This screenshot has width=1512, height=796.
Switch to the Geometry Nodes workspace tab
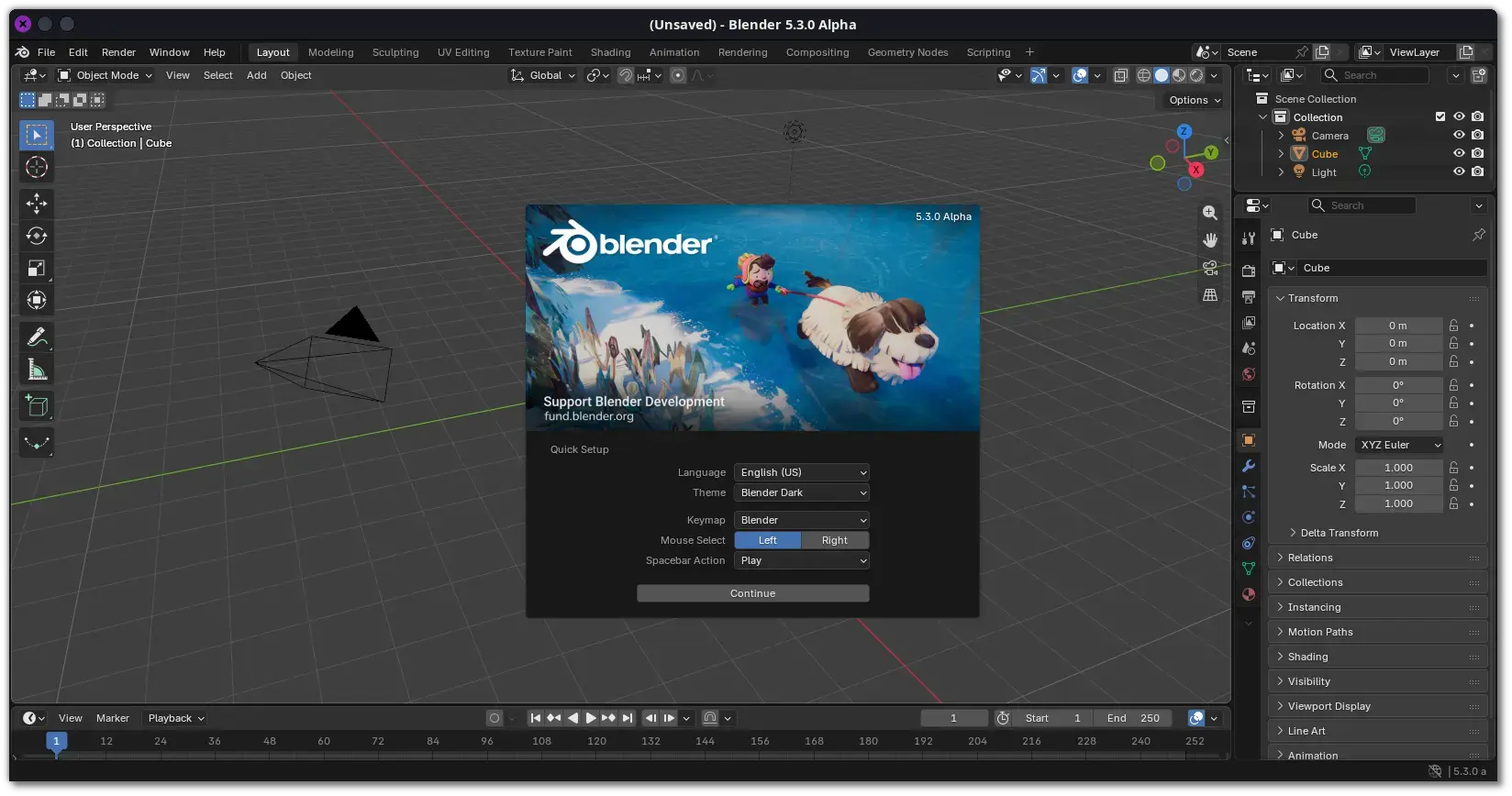pos(907,52)
